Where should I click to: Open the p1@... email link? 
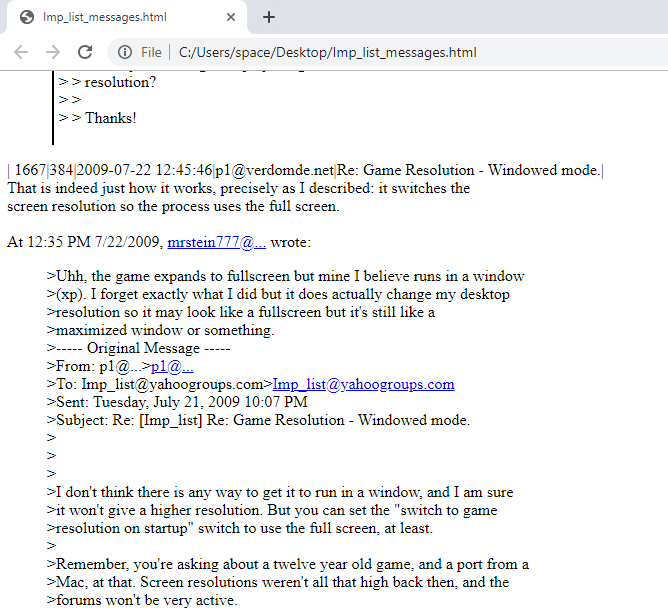pyautogui.click(x=172, y=366)
